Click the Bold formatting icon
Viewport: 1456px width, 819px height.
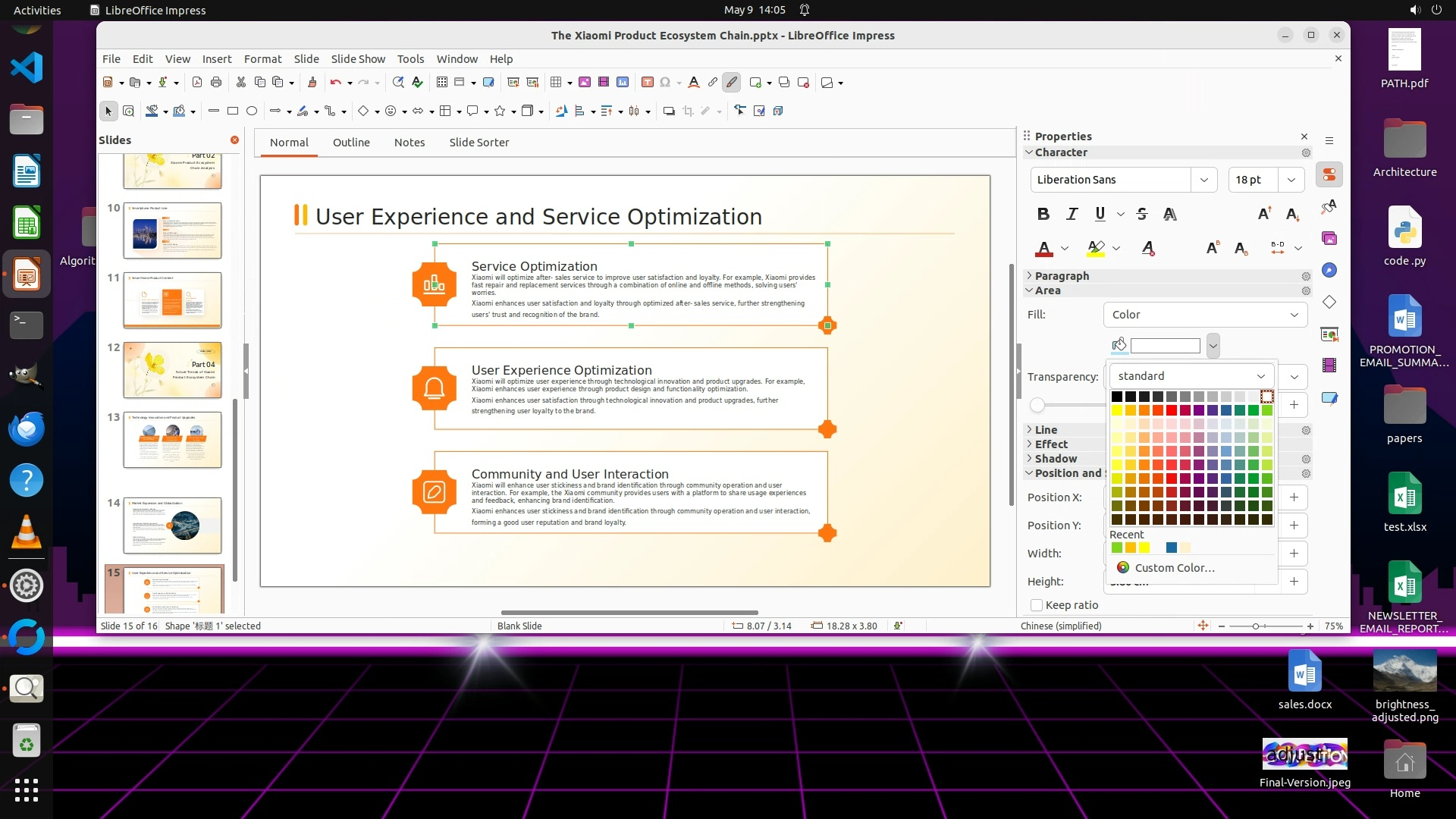pyautogui.click(x=1043, y=214)
